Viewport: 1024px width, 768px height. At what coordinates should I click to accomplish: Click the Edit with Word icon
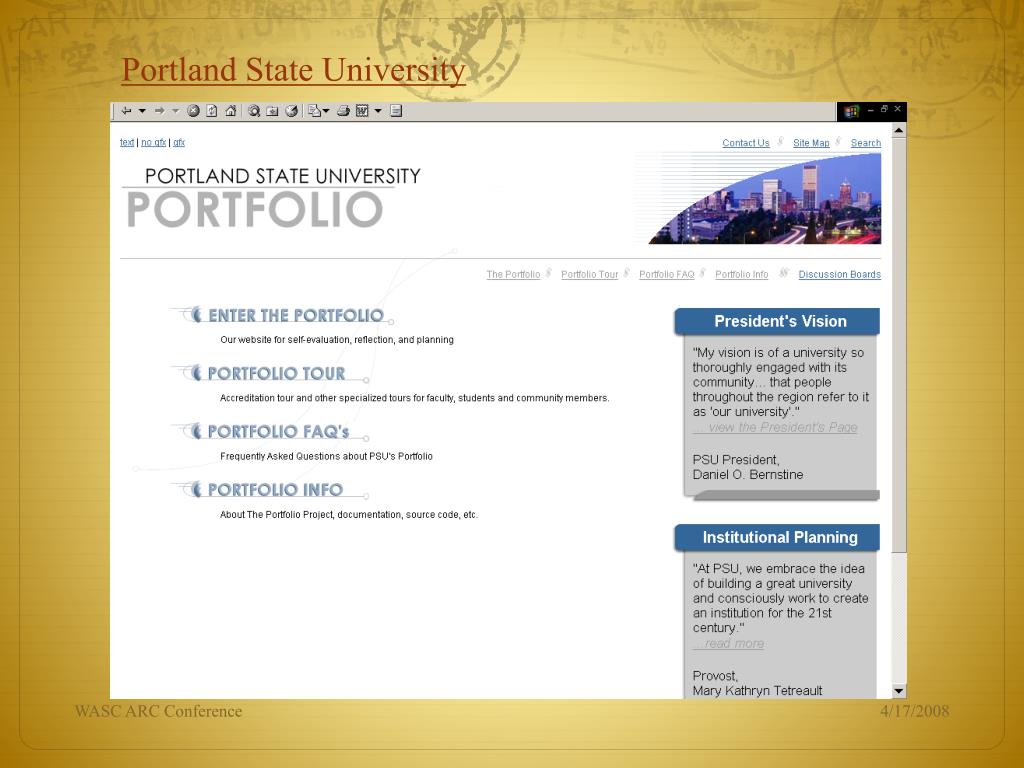[362, 111]
